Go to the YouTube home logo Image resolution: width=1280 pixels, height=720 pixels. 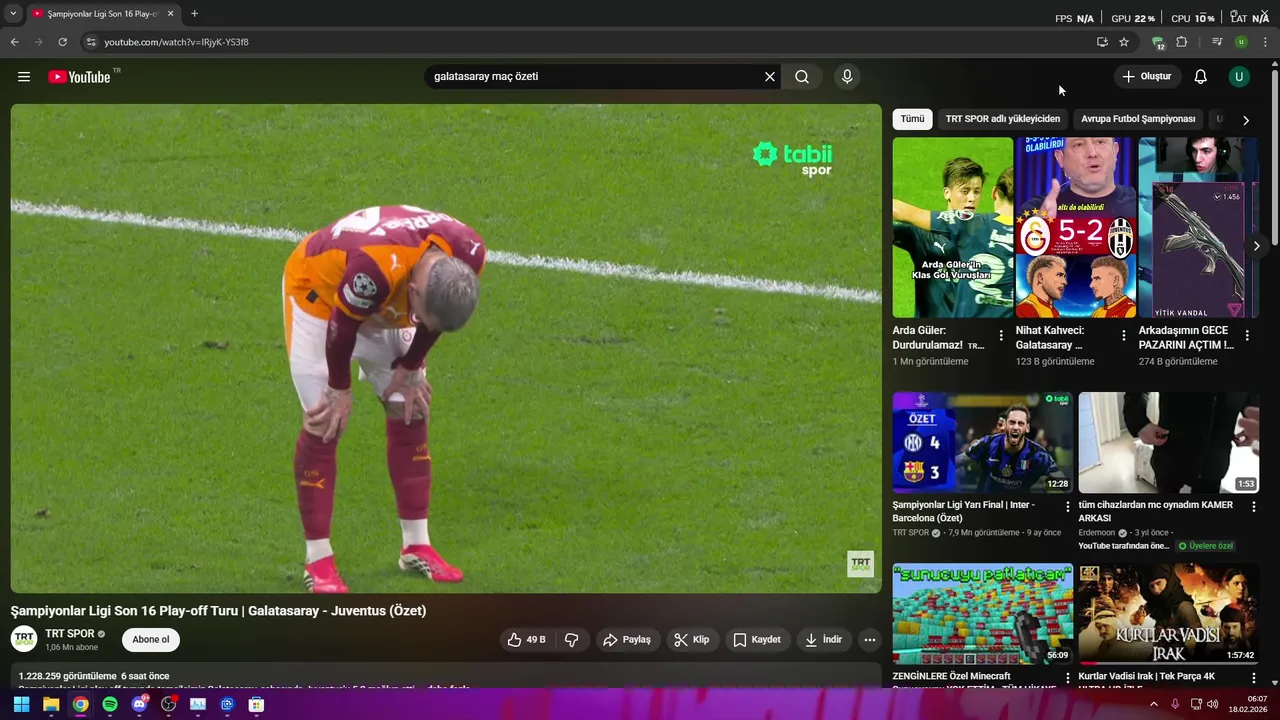point(79,77)
